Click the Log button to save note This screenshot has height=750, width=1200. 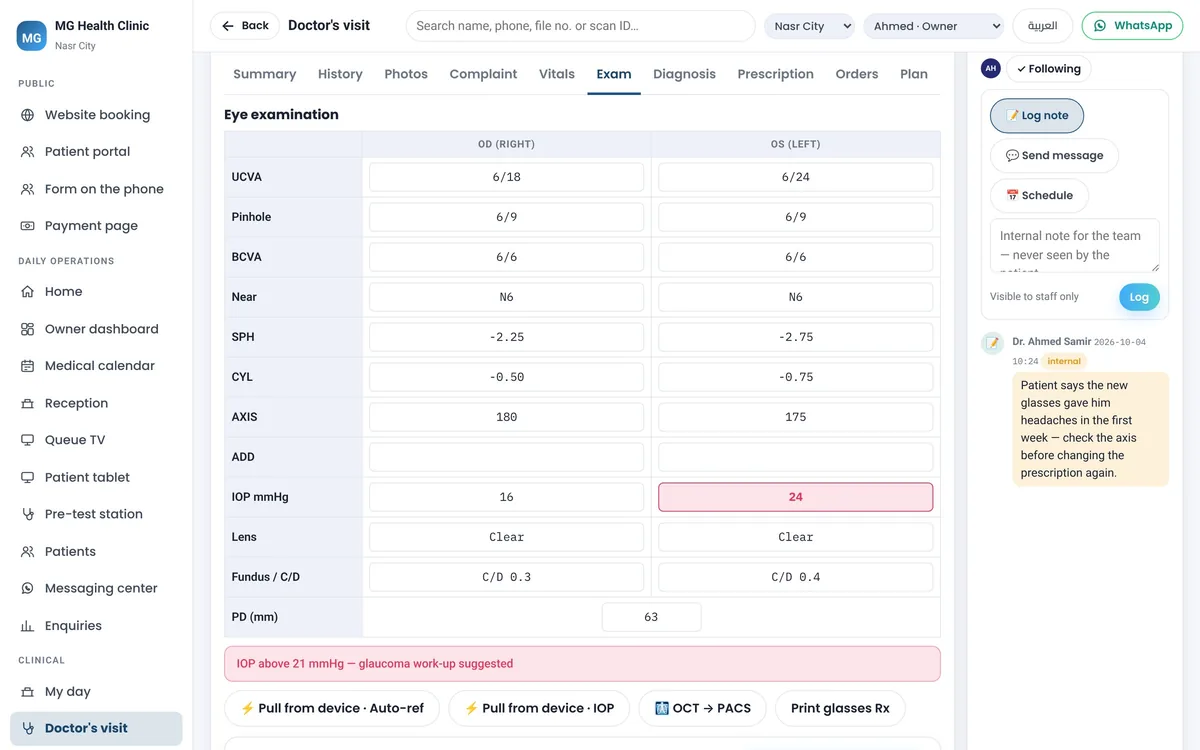point(1139,297)
